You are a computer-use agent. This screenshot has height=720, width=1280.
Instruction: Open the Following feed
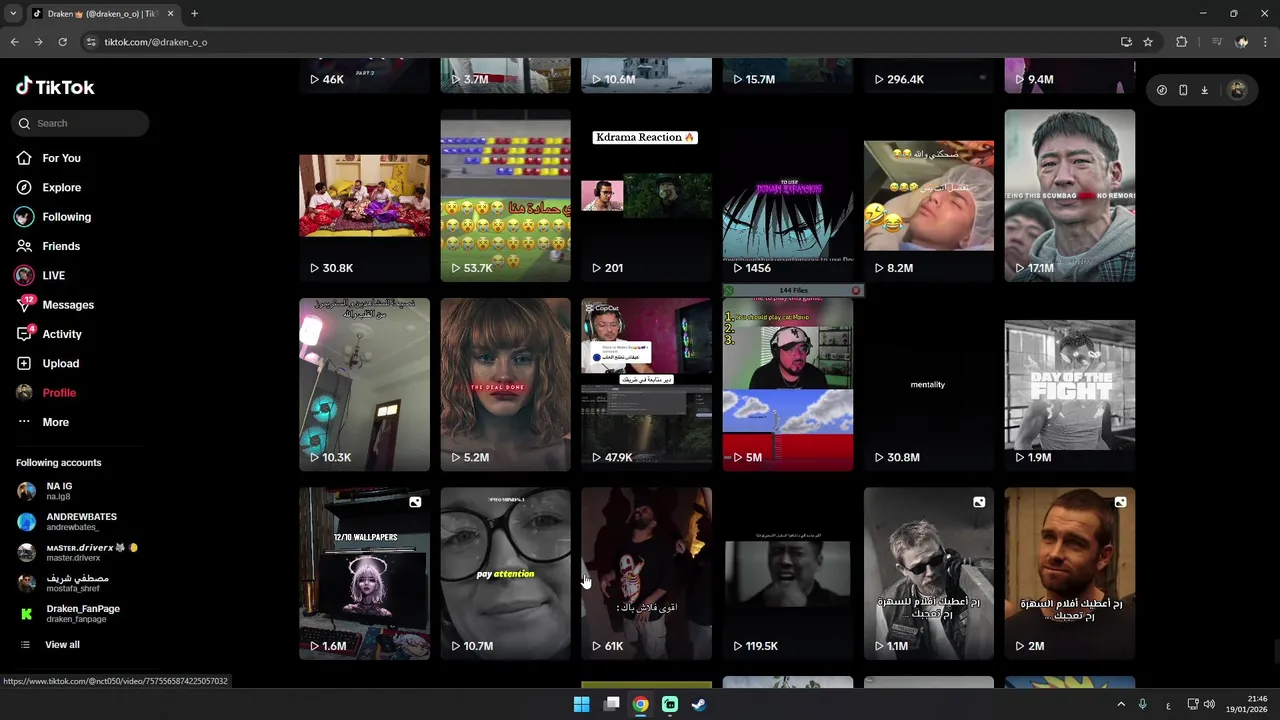(x=66, y=217)
